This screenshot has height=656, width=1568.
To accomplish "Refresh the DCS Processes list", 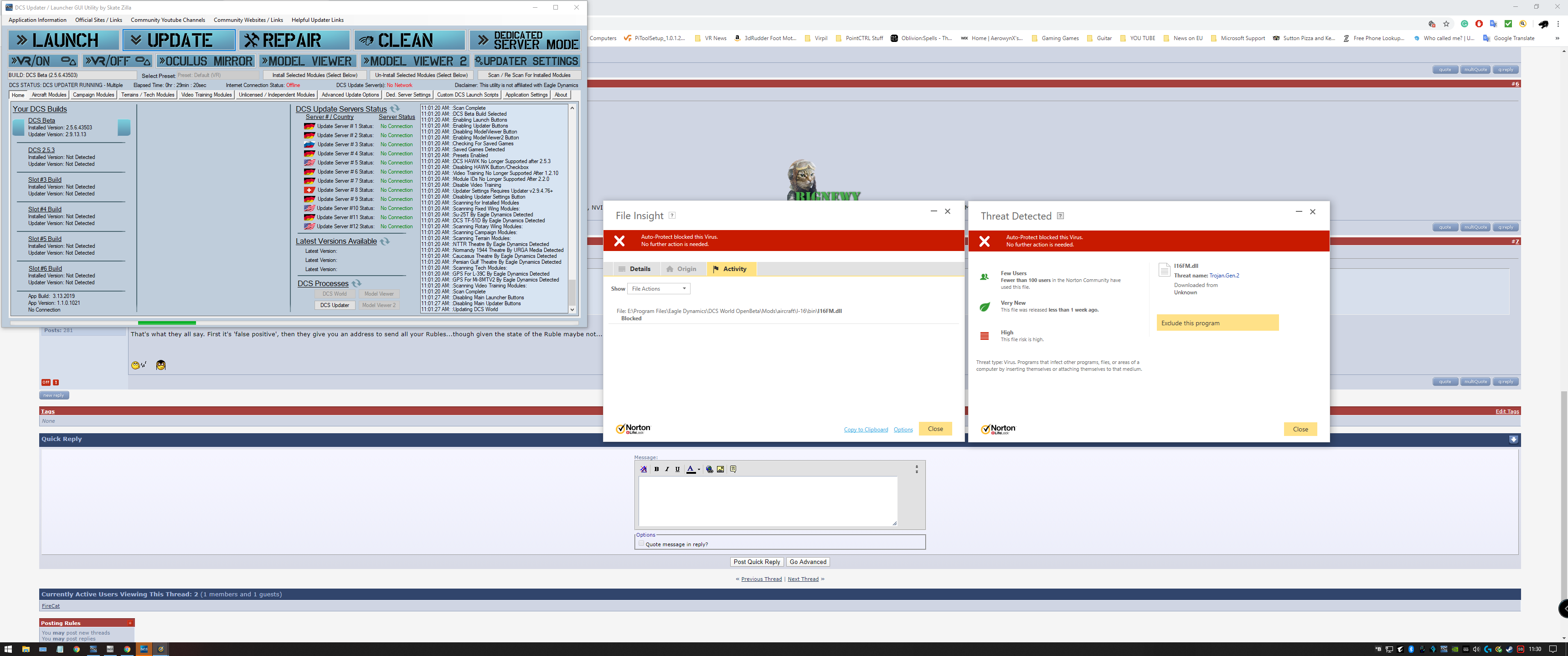I will coord(357,283).
